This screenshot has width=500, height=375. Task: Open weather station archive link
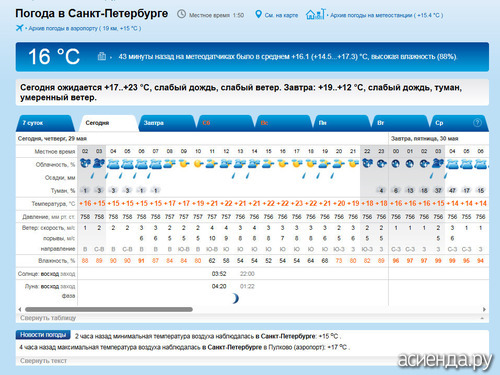(387, 15)
